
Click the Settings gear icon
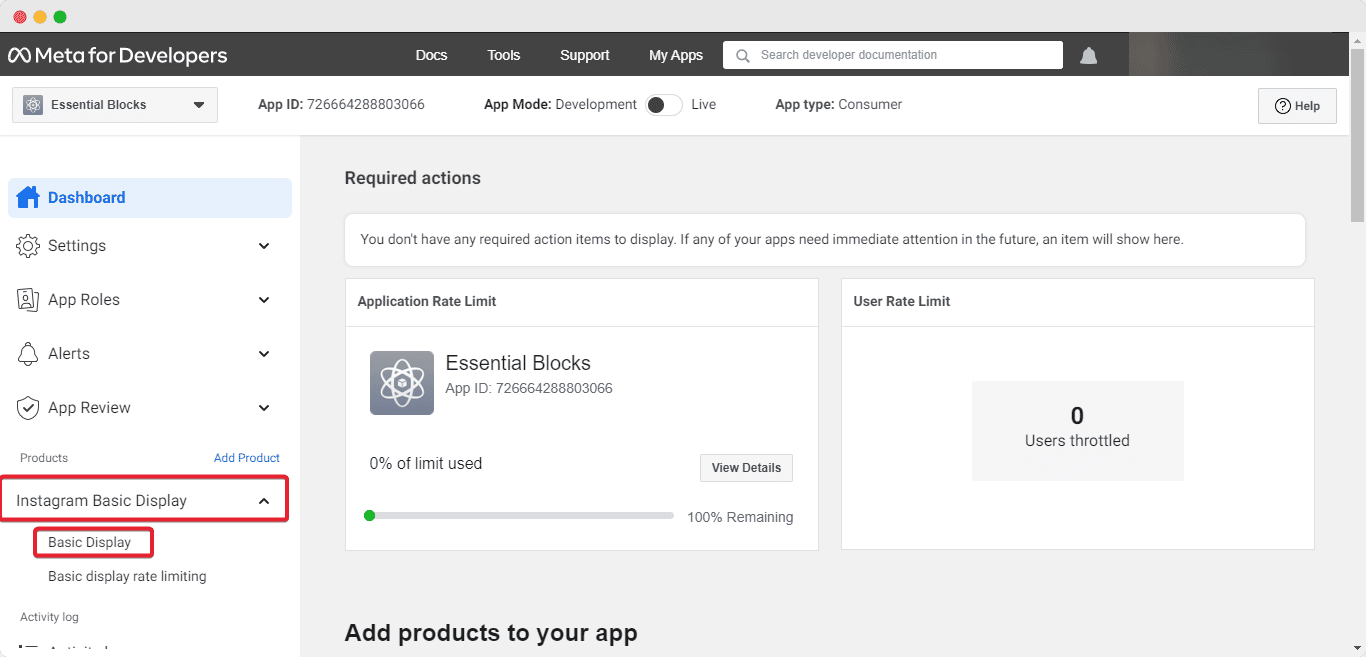(28, 246)
